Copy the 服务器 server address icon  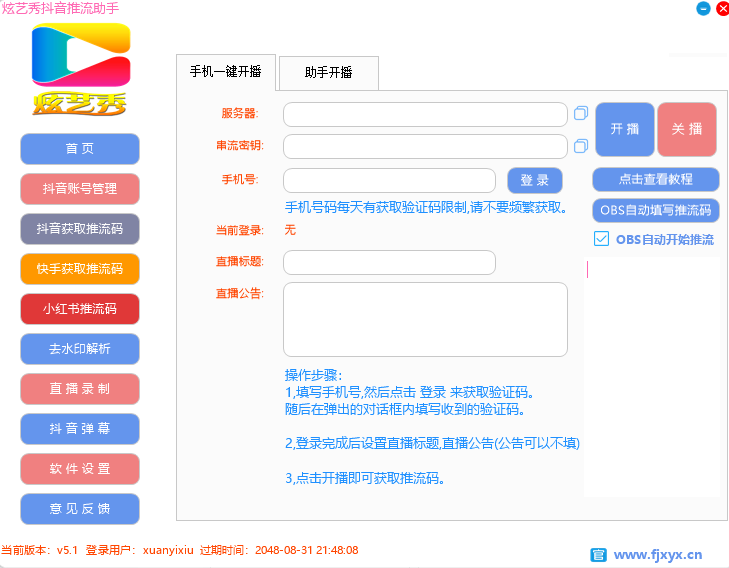pos(581,113)
